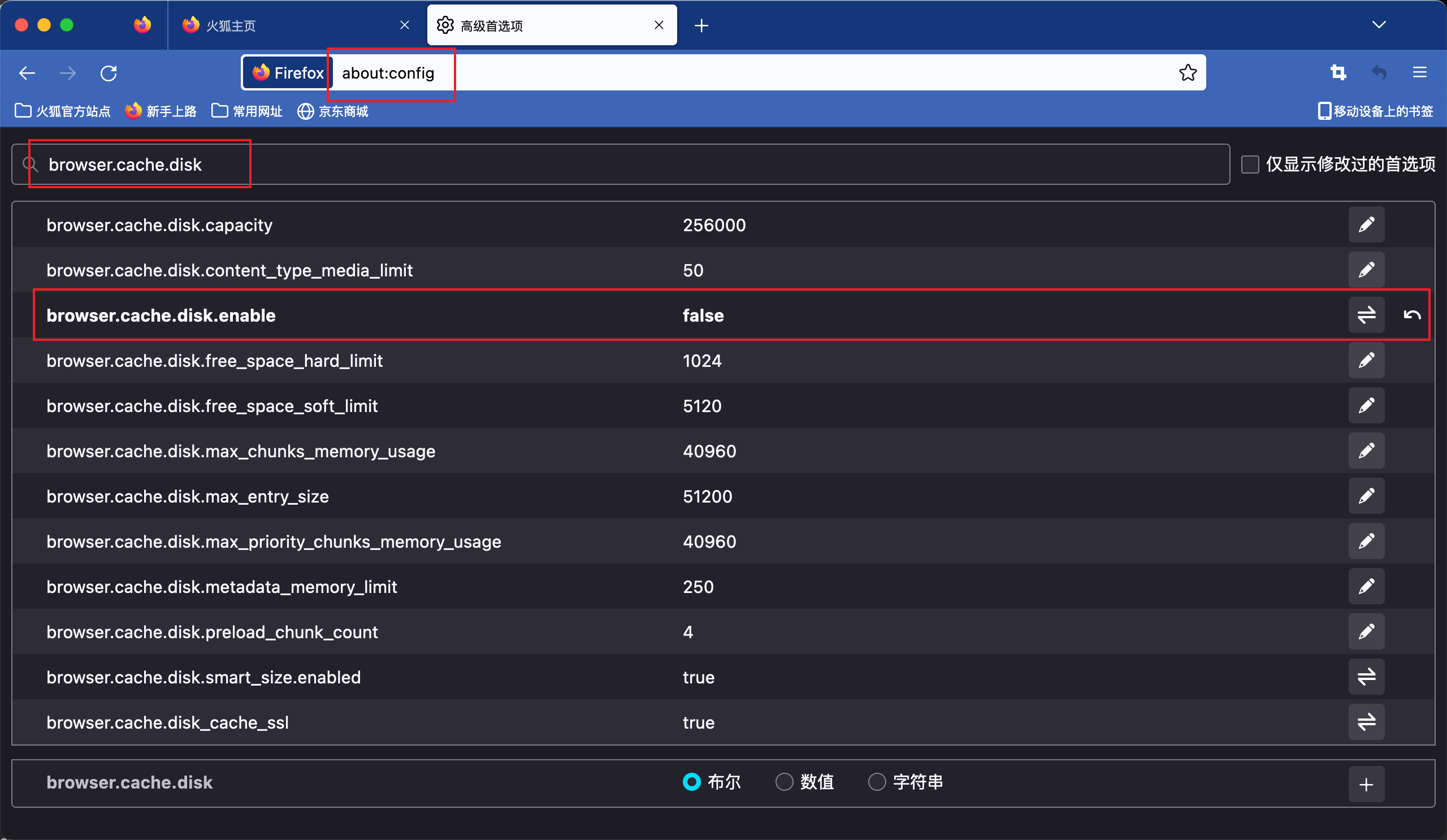Open the list all tabs chevron

tap(1379, 25)
